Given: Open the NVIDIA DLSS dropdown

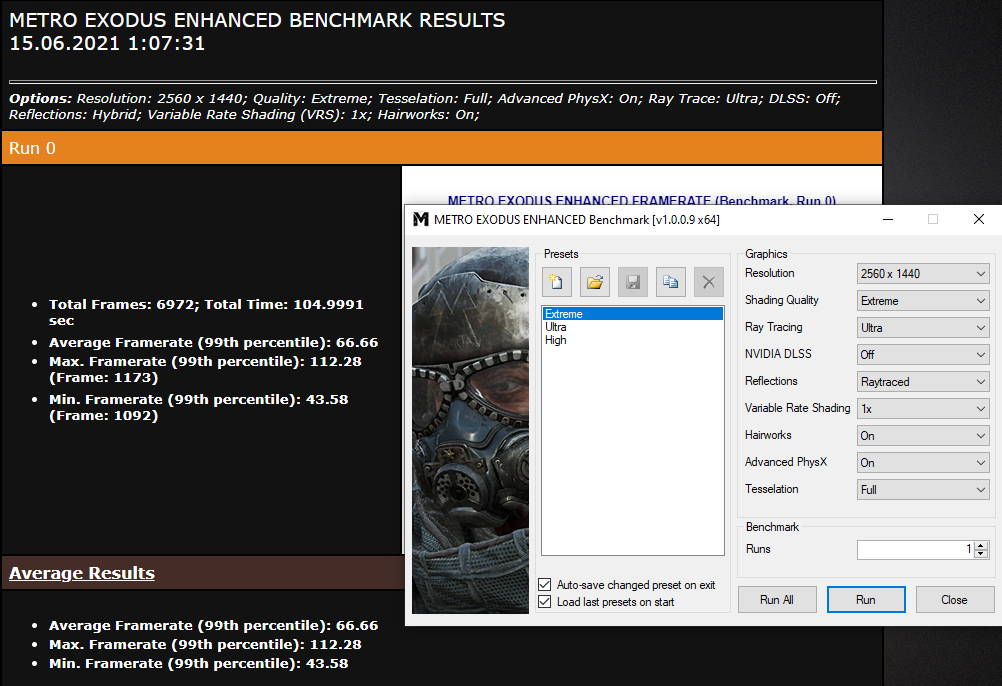Looking at the screenshot, I should coord(923,354).
